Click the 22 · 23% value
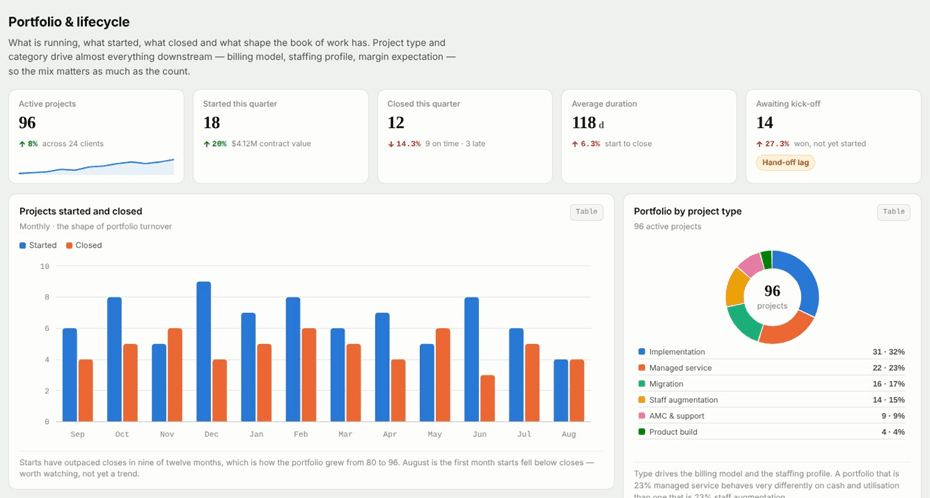The image size is (930, 498). [888, 368]
